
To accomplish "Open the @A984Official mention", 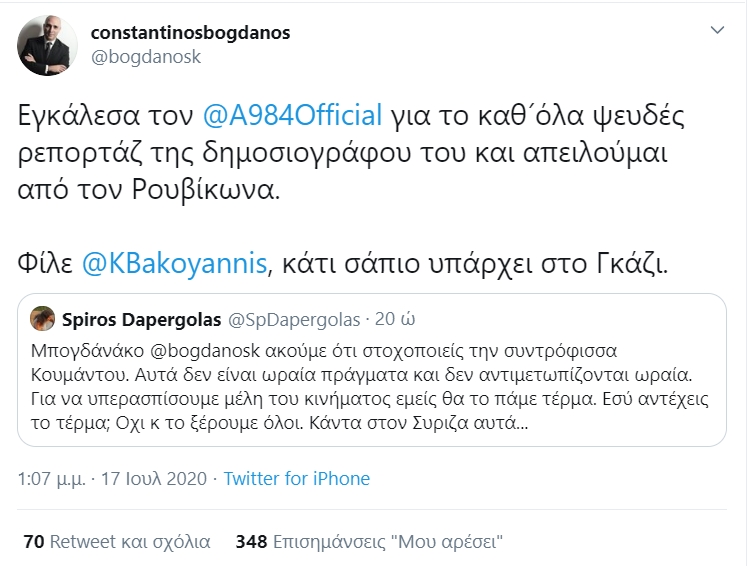I will pos(293,115).
